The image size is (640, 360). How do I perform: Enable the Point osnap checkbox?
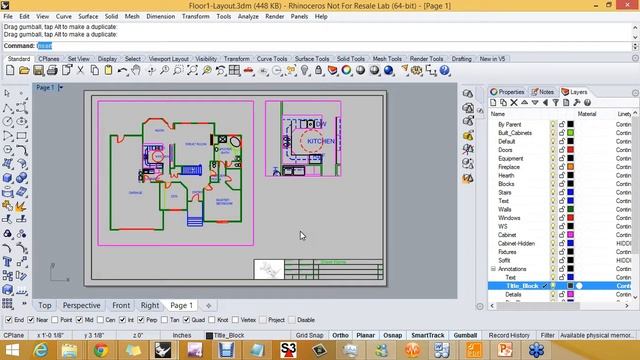pyautogui.click(x=55, y=320)
